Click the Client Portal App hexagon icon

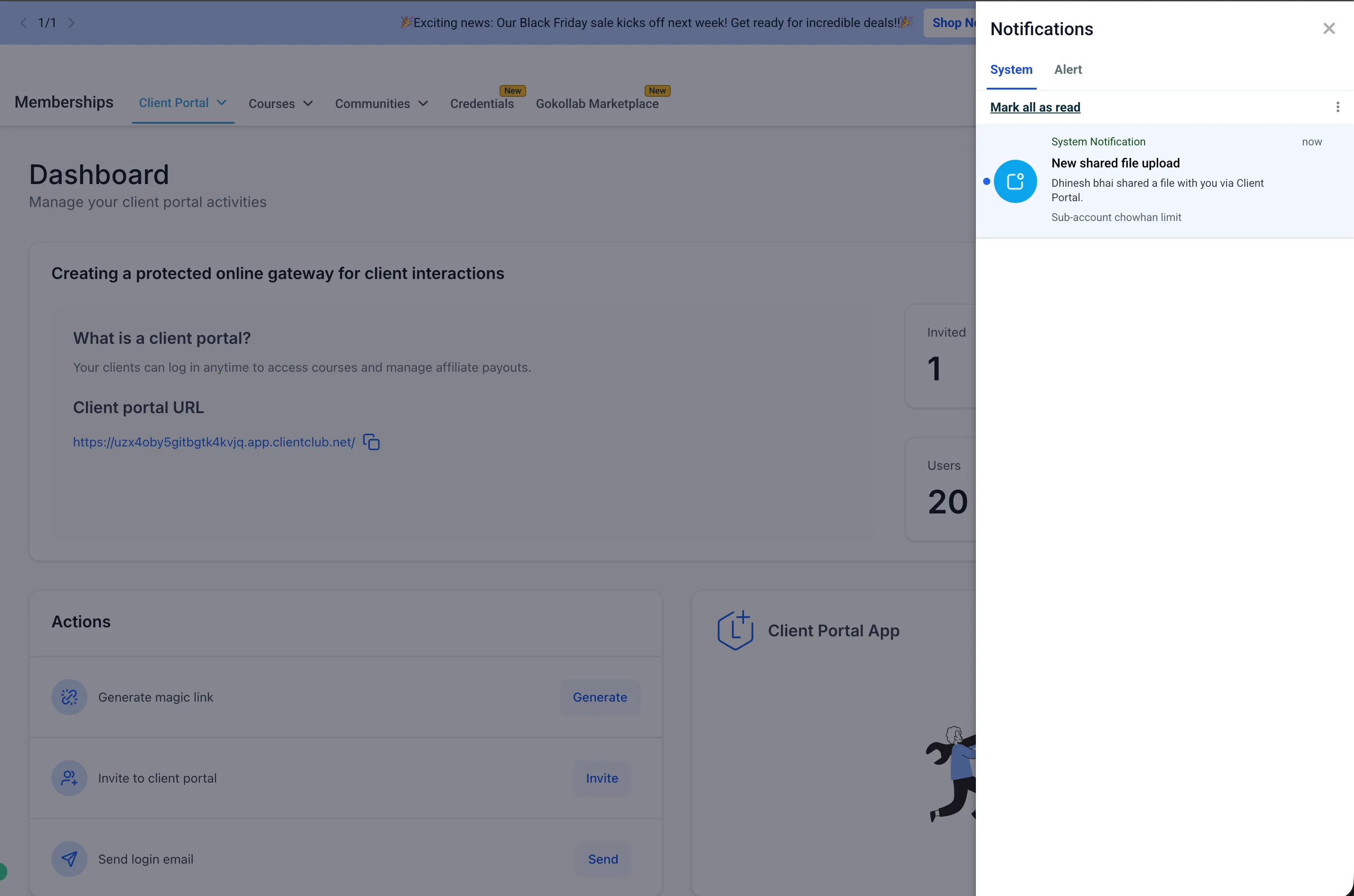click(x=735, y=630)
